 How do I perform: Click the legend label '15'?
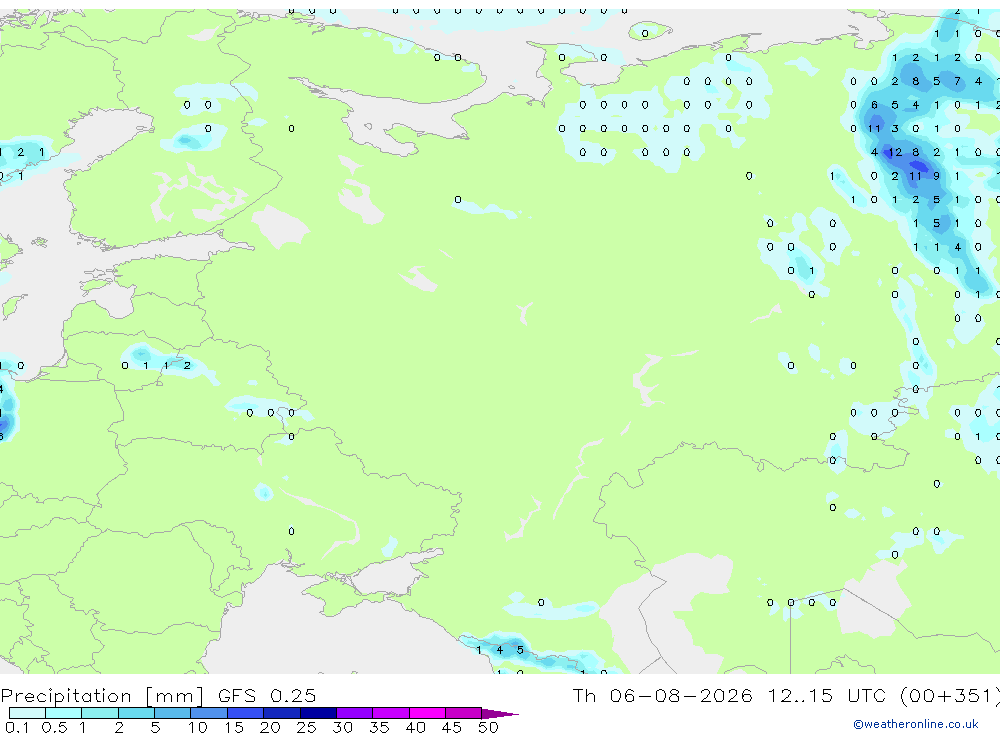tap(234, 727)
